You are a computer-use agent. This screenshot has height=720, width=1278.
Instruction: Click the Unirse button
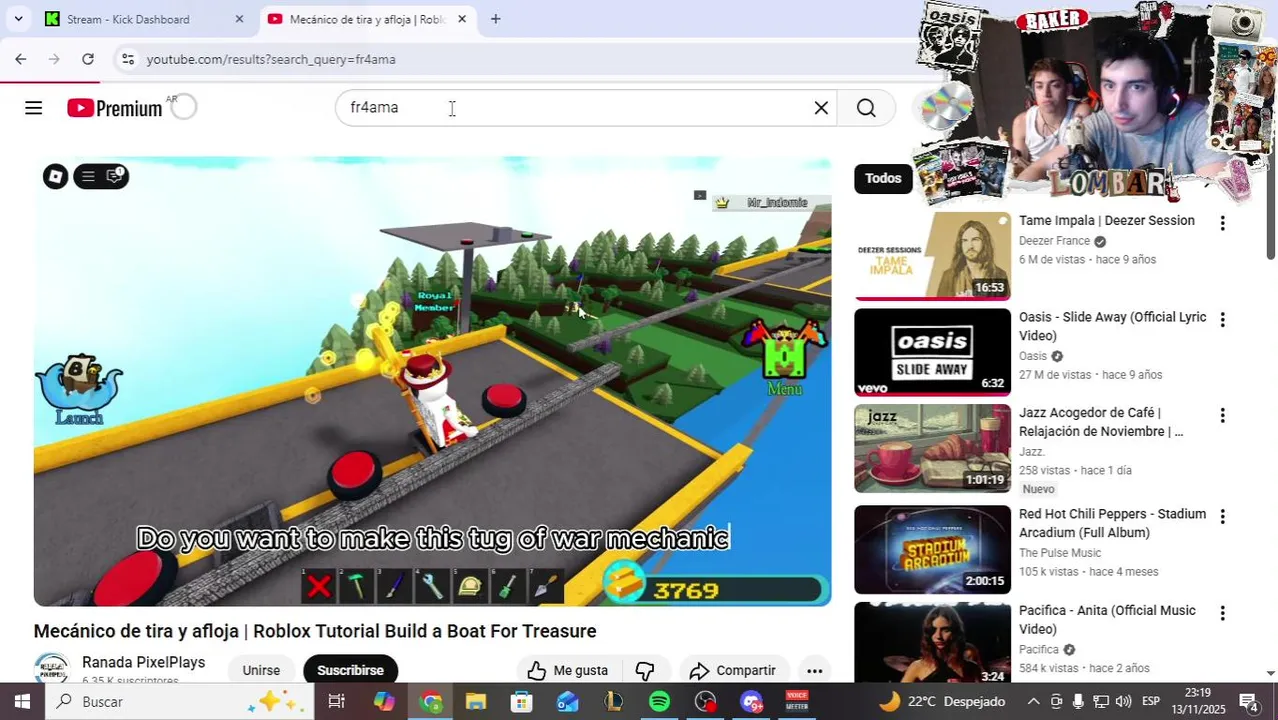(x=261, y=670)
